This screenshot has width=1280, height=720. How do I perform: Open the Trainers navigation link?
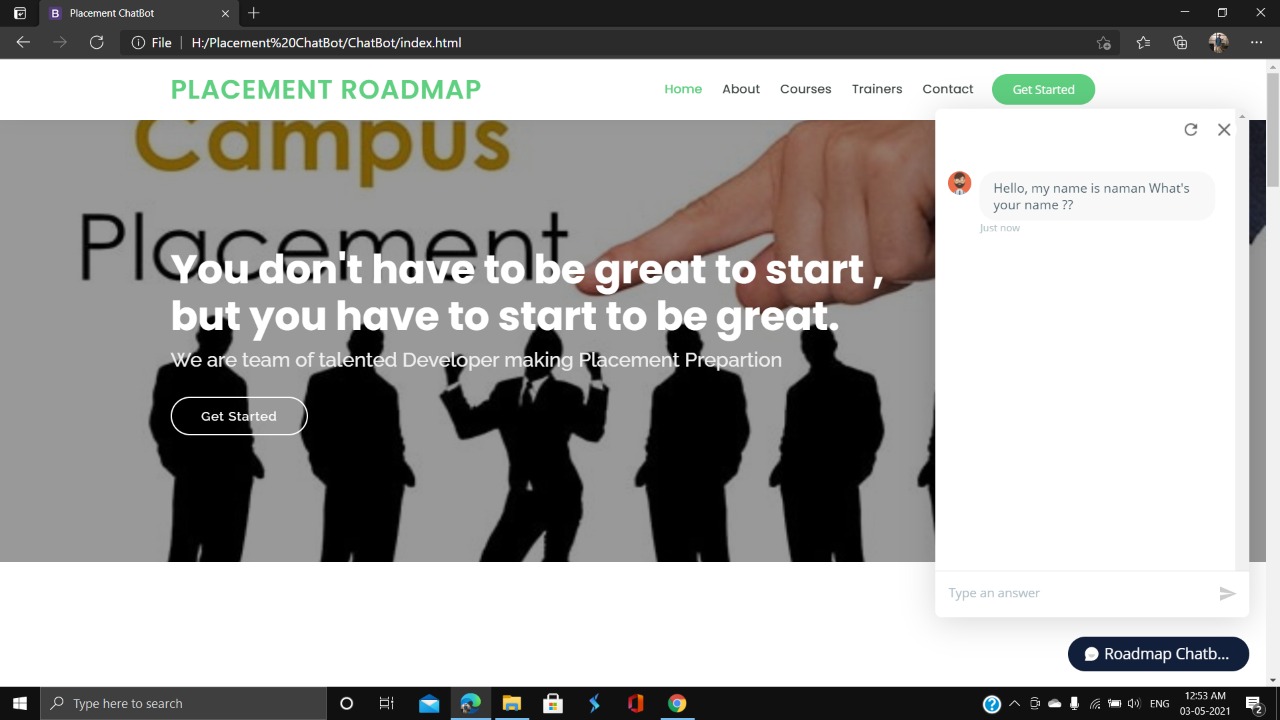pyautogui.click(x=877, y=89)
